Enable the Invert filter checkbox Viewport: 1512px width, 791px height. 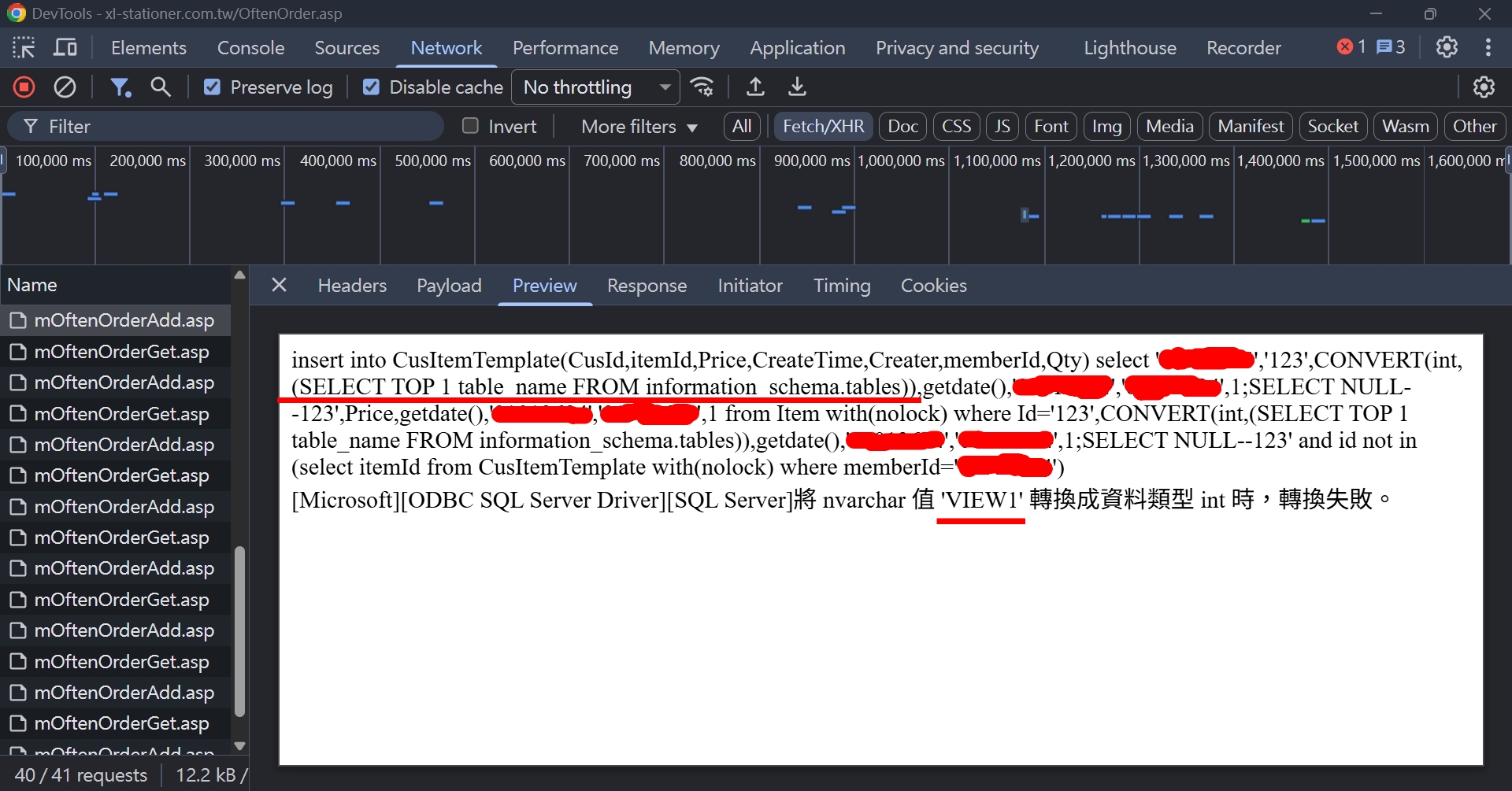click(470, 126)
